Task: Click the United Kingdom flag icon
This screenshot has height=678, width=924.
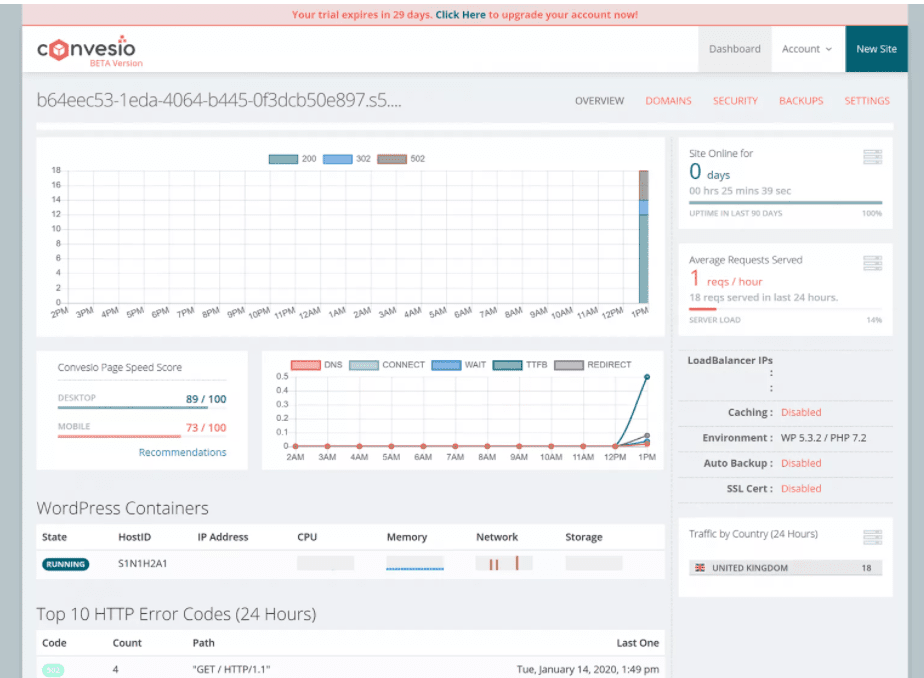Action: (x=700, y=568)
